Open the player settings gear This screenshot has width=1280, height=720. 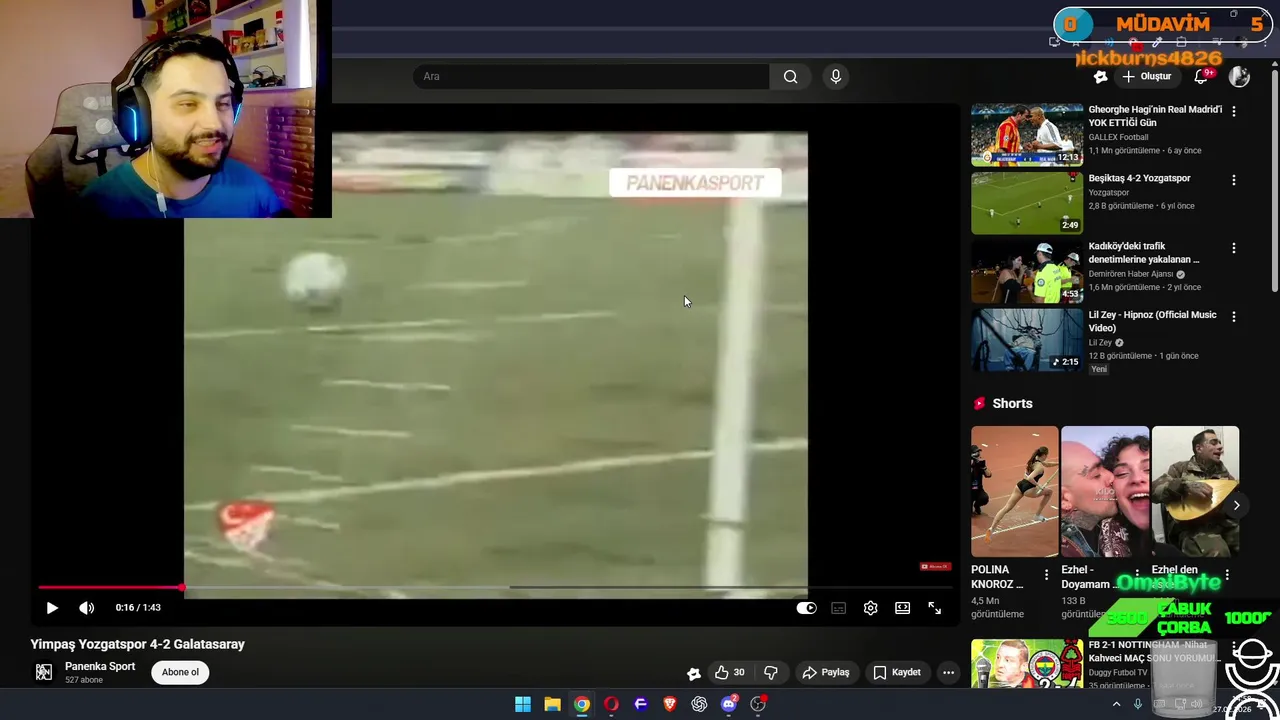click(871, 608)
